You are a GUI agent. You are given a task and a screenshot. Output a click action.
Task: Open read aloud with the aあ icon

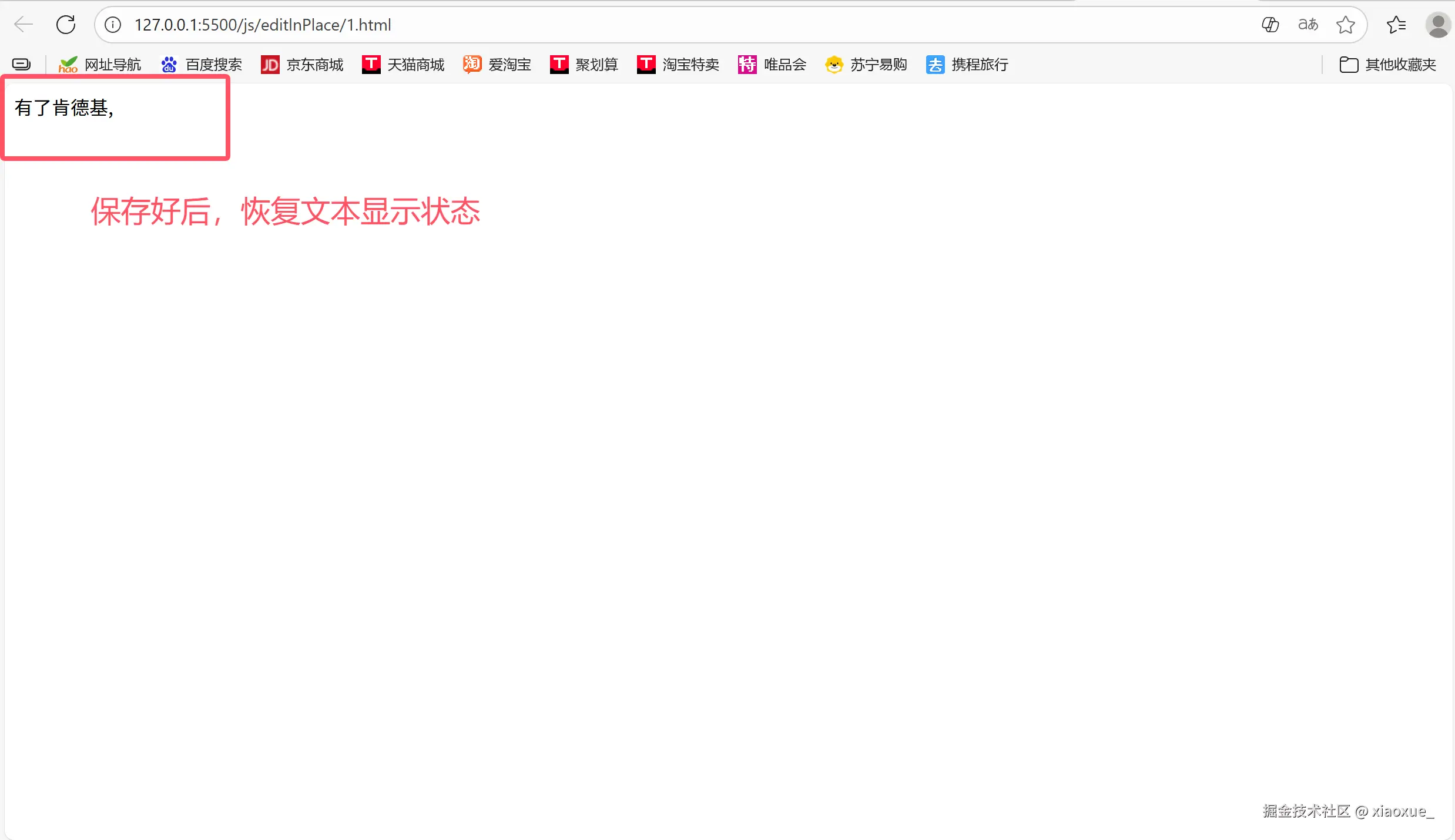click(1308, 25)
